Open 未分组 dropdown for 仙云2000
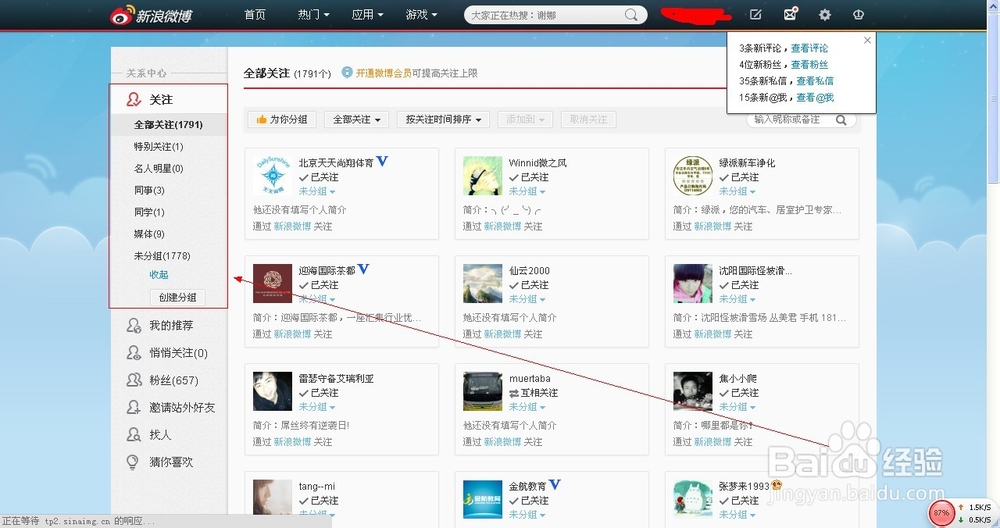Screen dimensions: 1000x528 pyautogui.click(x=527, y=299)
